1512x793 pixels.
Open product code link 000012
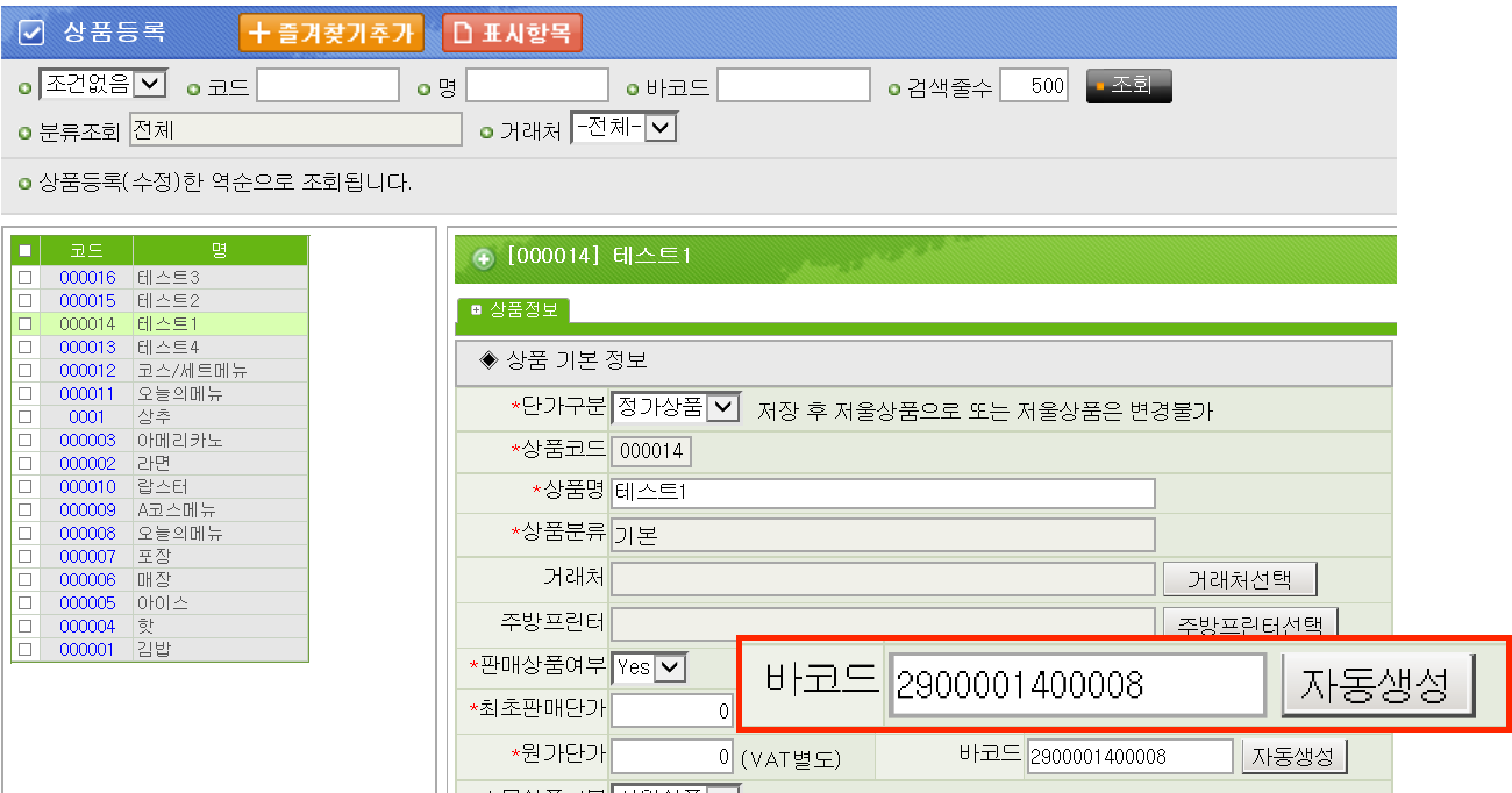pos(88,371)
